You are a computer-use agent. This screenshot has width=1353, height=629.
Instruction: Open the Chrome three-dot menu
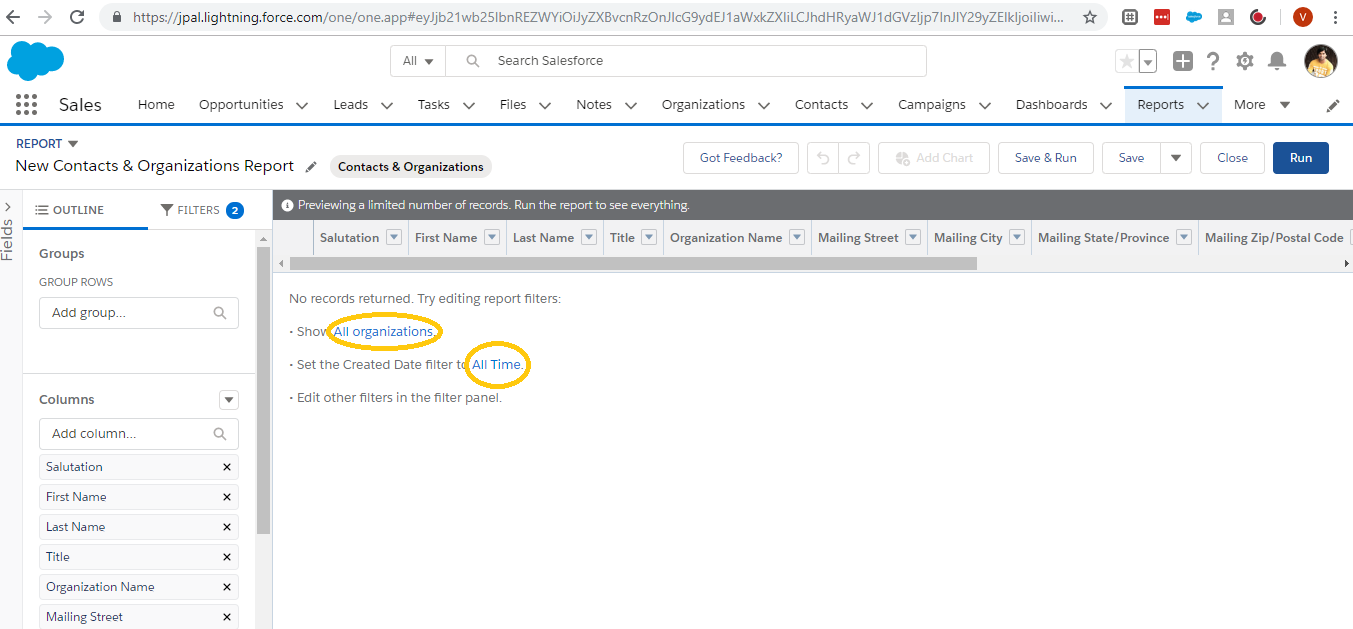click(1336, 17)
